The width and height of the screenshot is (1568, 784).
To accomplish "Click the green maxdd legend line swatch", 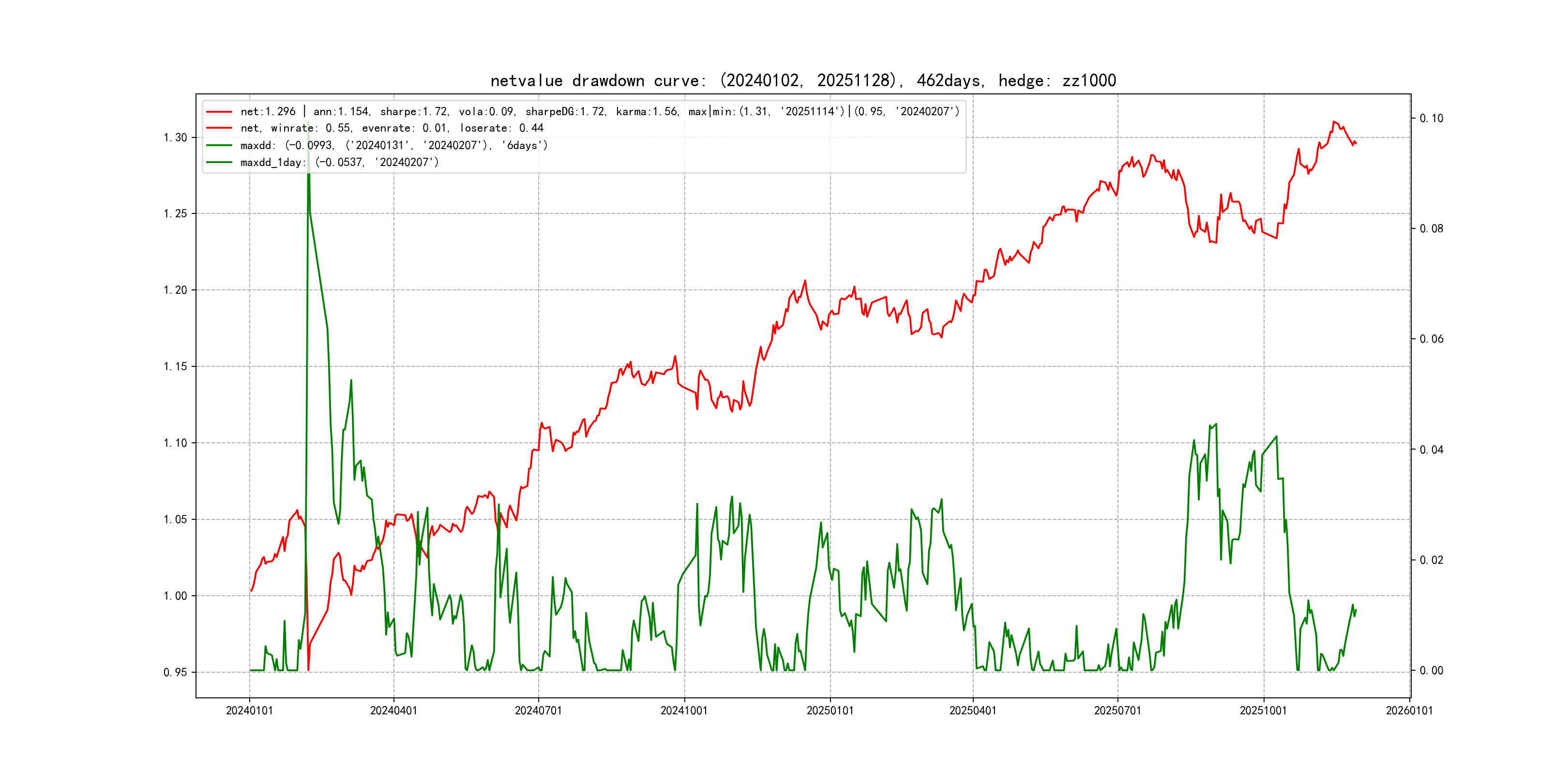I will click(x=219, y=146).
